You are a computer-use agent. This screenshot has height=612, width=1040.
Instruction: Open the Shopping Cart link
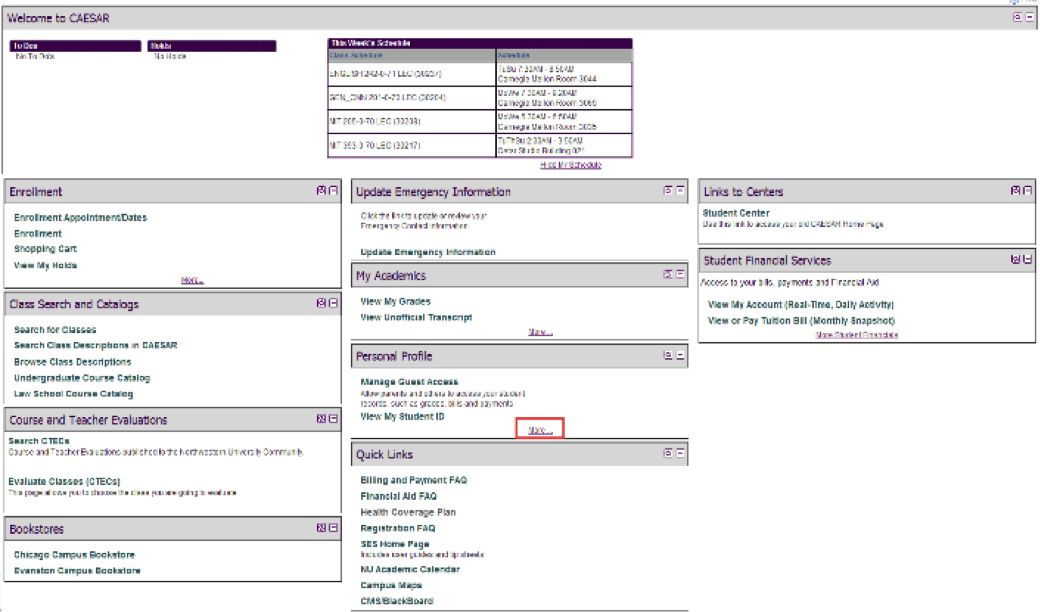pos(45,249)
